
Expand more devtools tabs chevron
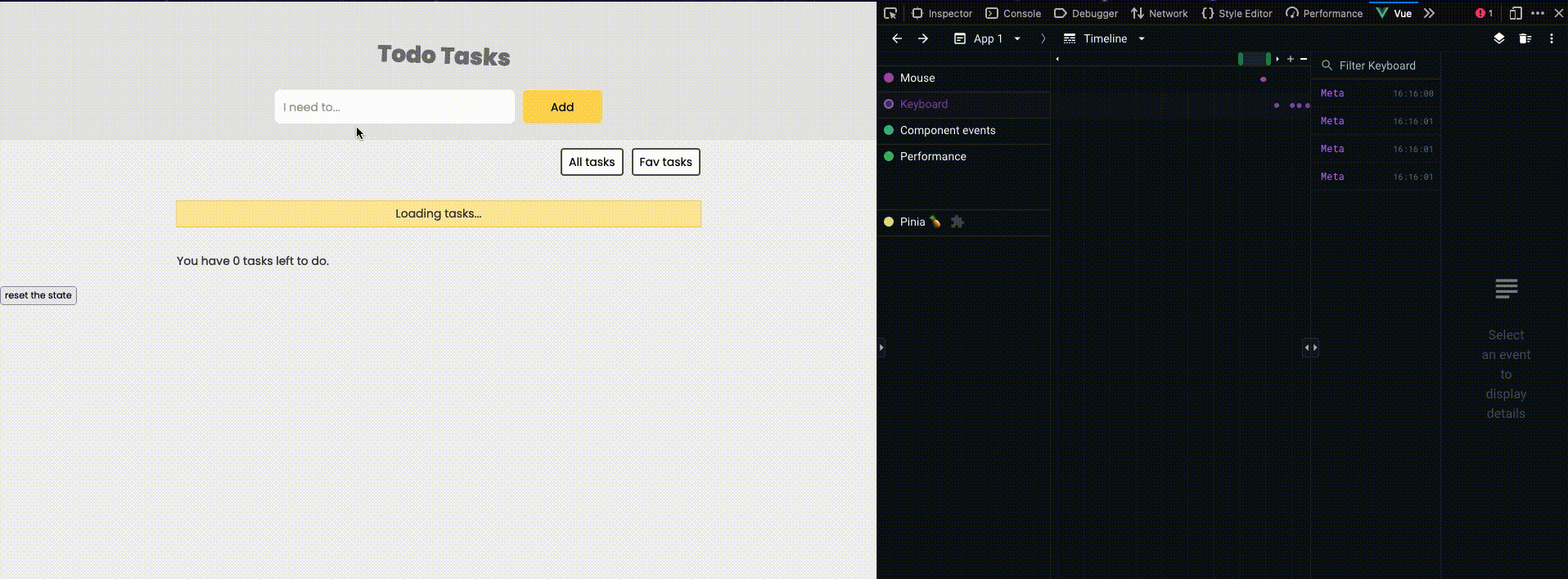[1429, 13]
